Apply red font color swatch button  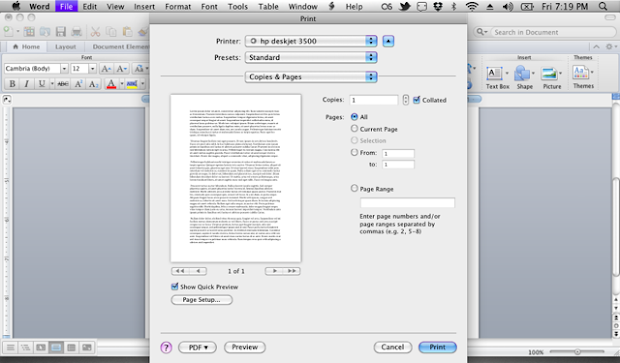point(112,83)
